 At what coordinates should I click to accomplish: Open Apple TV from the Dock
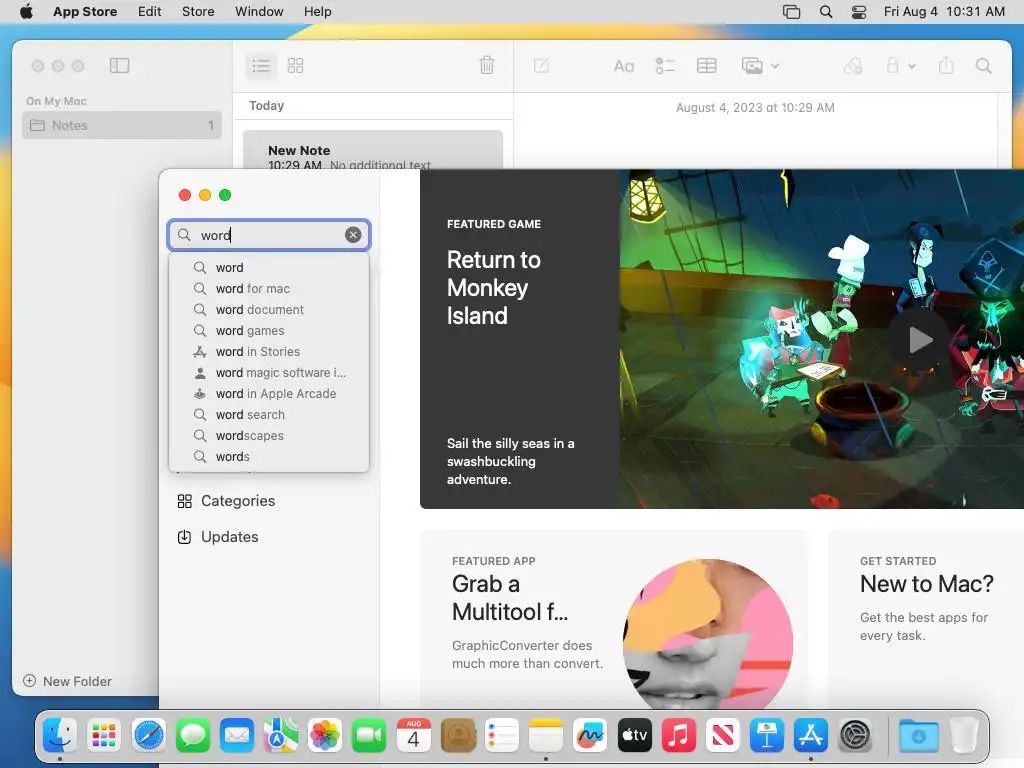pos(634,735)
